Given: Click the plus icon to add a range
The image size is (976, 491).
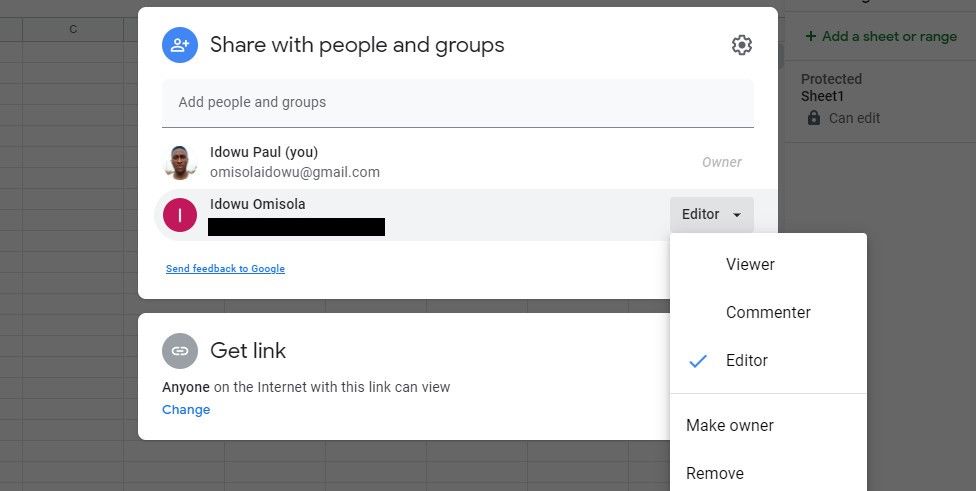Looking at the screenshot, I should coord(810,37).
